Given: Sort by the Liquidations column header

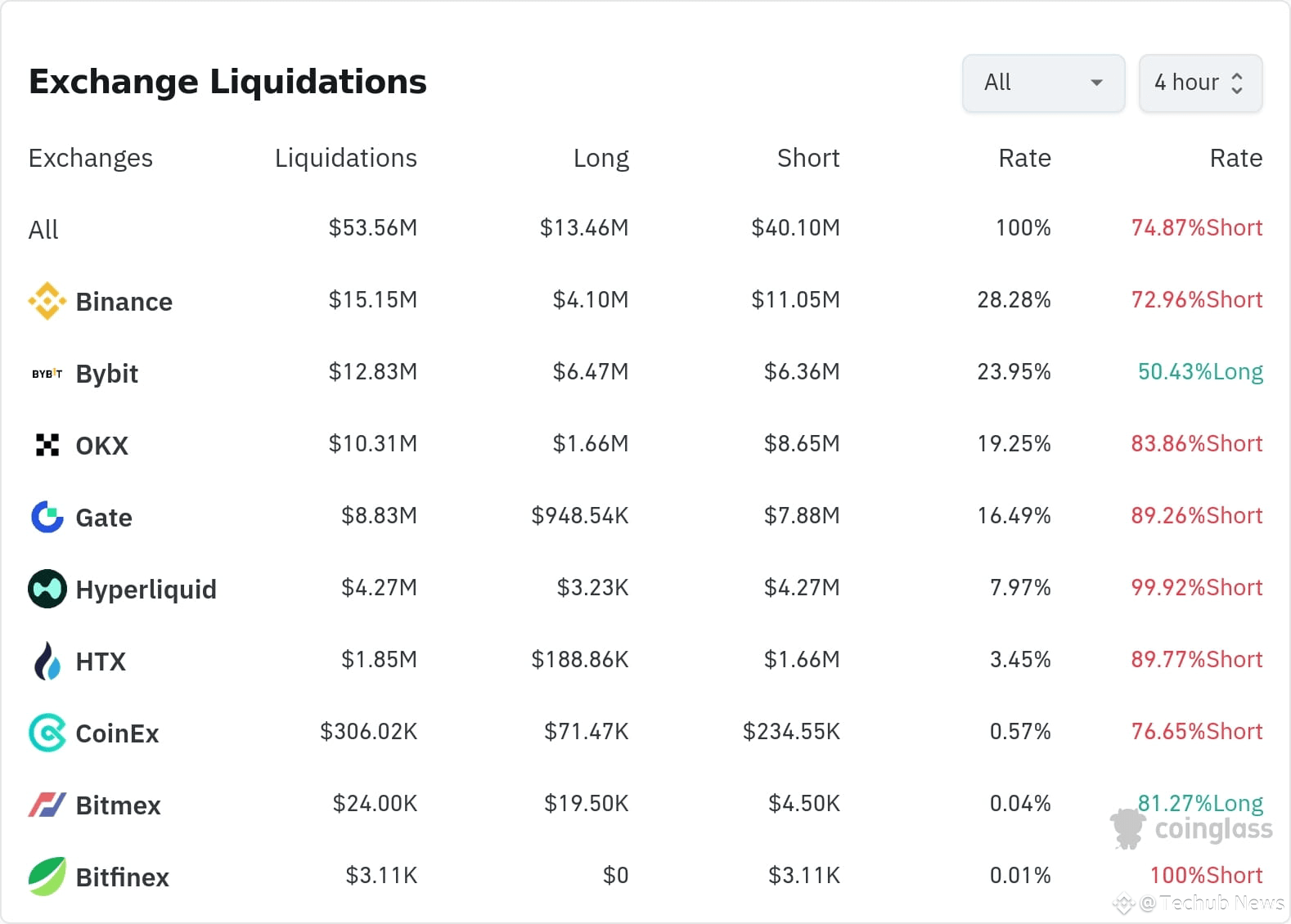Looking at the screenshot, I should [x=345, y=158].
